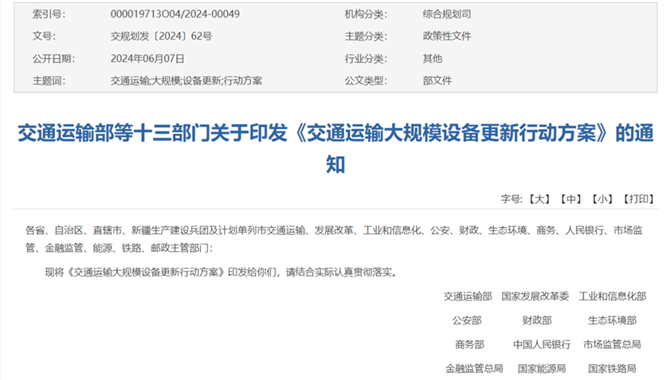Click signatory 国家发展改革委

[535, 296]
